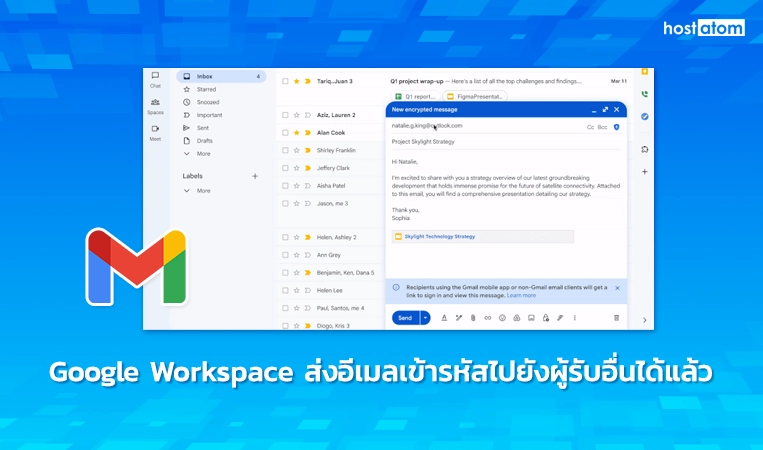Toggle confidential mode lock icon

(546, 318)
